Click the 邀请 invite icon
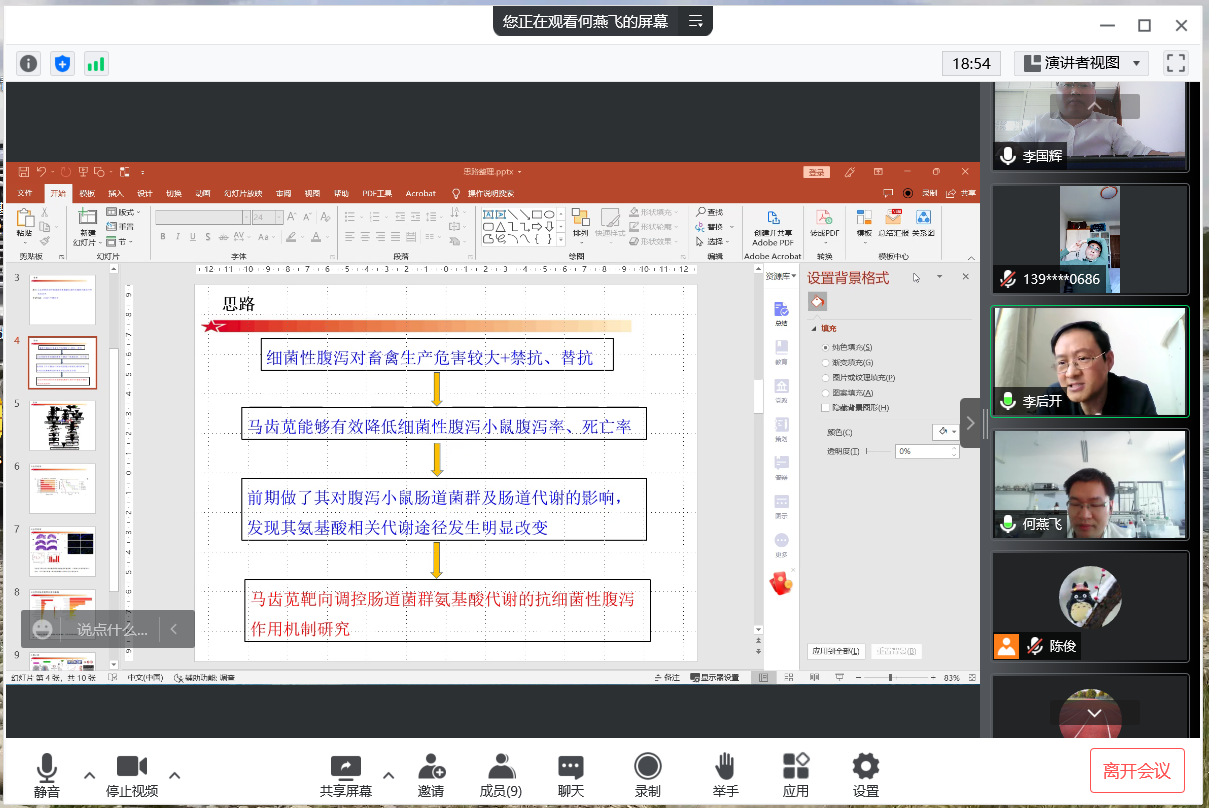Screen dimensions: 1209x808 pos(431,774)
